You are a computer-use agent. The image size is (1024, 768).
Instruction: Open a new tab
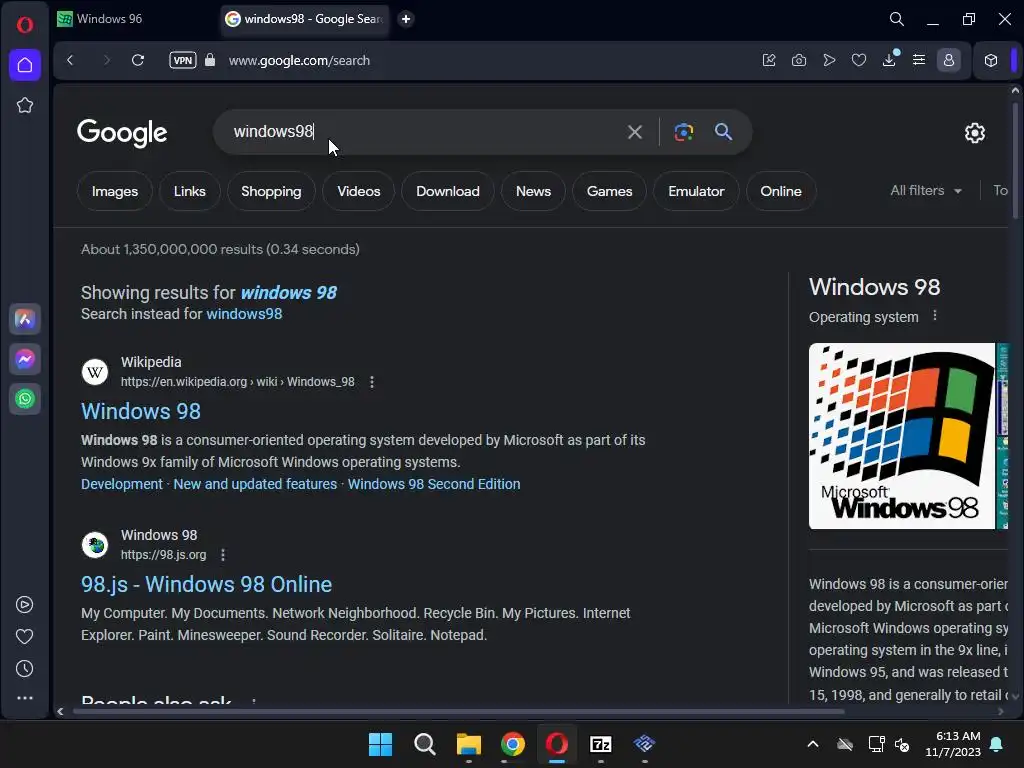pyautogui.click(x=406, y=19)
